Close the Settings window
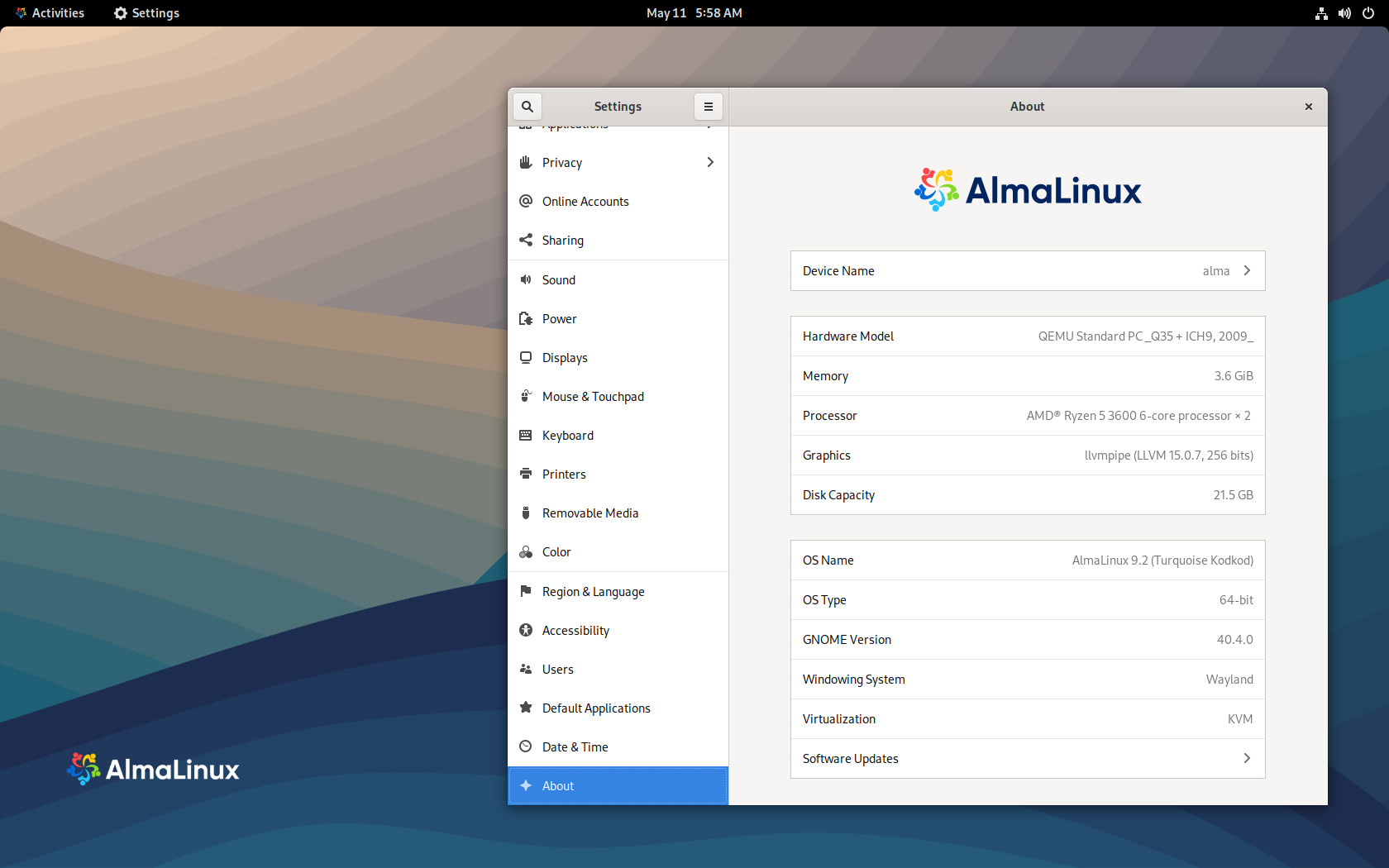This screenshot has width=1389, height=868. pos(1309,107)
